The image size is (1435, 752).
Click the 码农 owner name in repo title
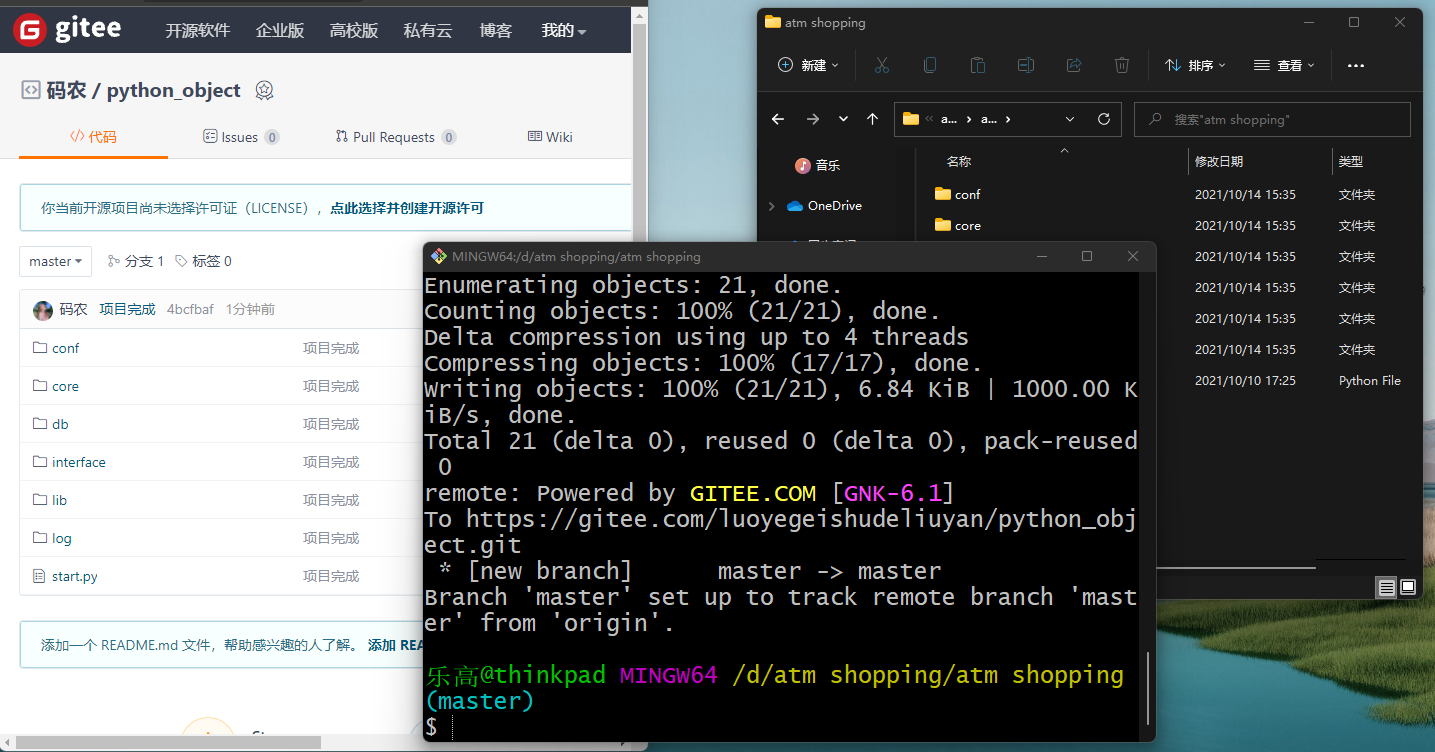coord(66,91)
